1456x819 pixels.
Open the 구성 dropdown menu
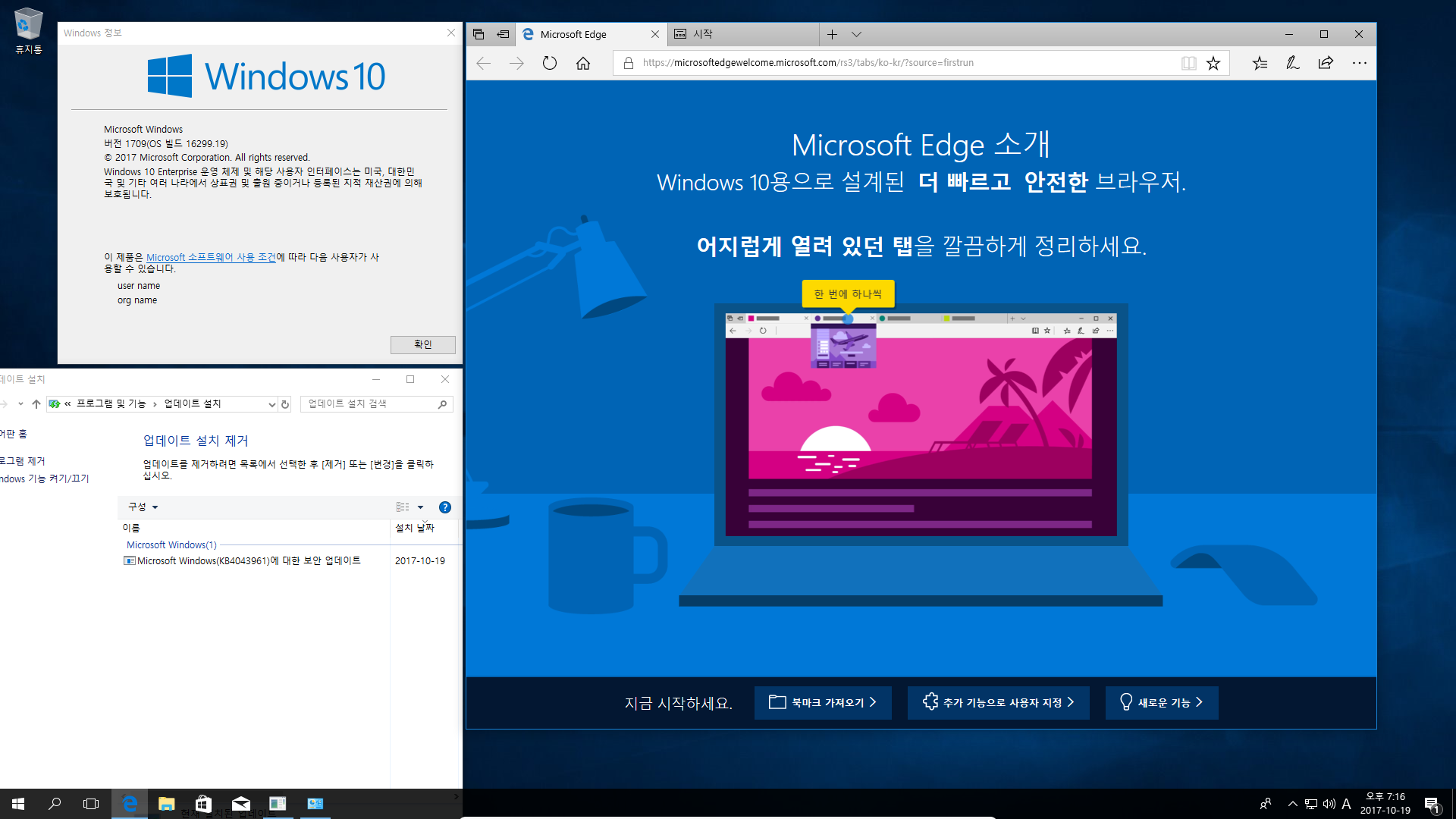pyautogui.click(x=143, y=507)
